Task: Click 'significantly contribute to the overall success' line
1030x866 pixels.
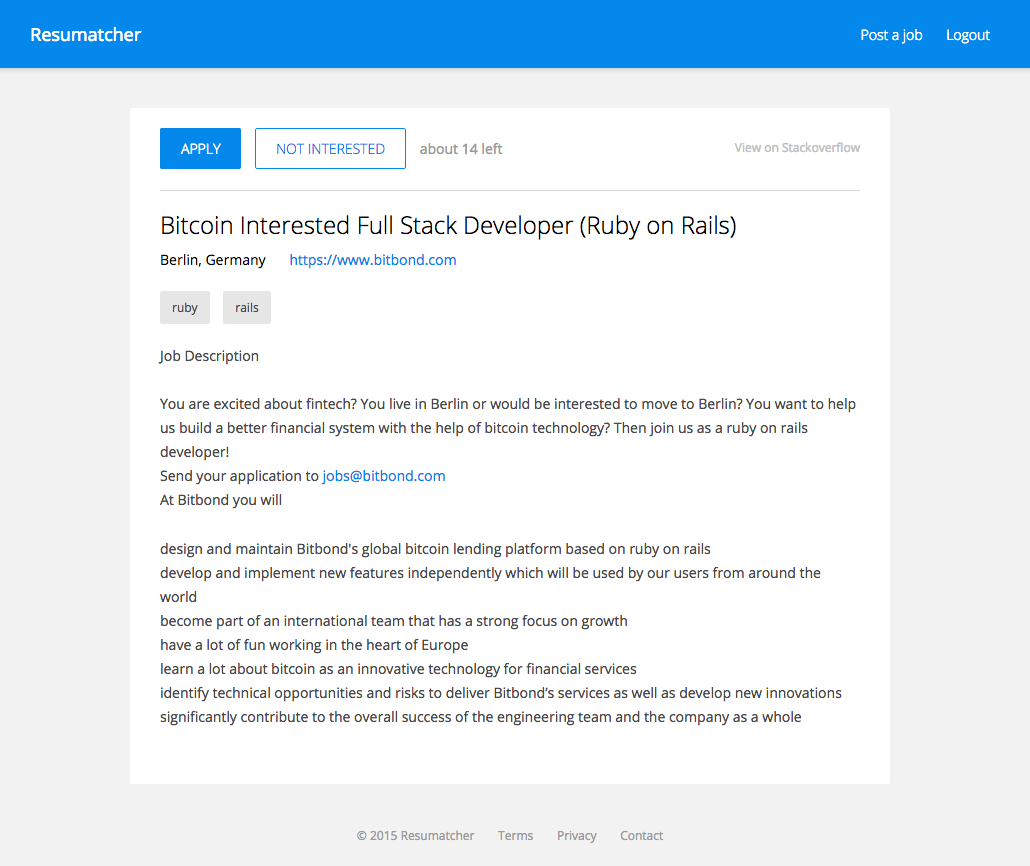Action: (480, 717)
